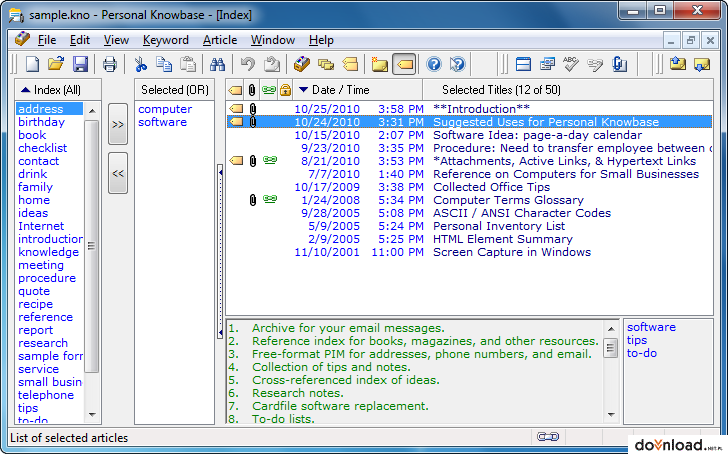
Task: Click the Cut scissors icon
Action: [x=140, y=64]
